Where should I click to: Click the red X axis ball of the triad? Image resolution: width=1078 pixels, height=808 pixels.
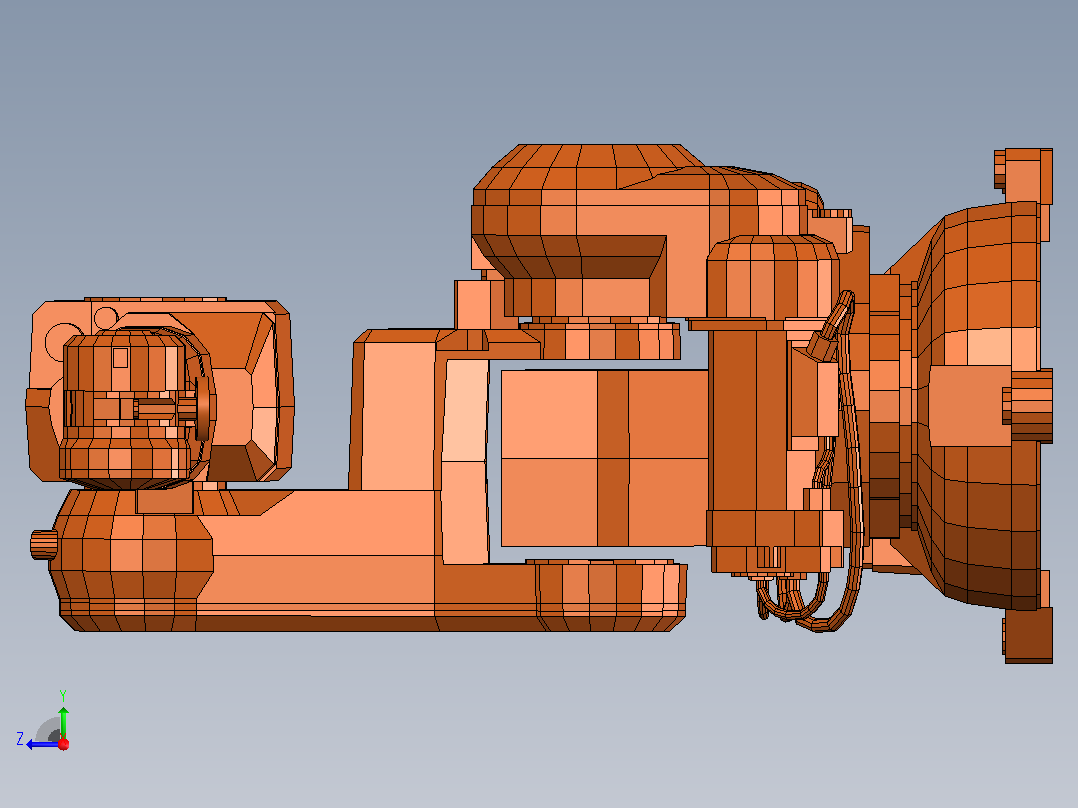click(64, 744)
